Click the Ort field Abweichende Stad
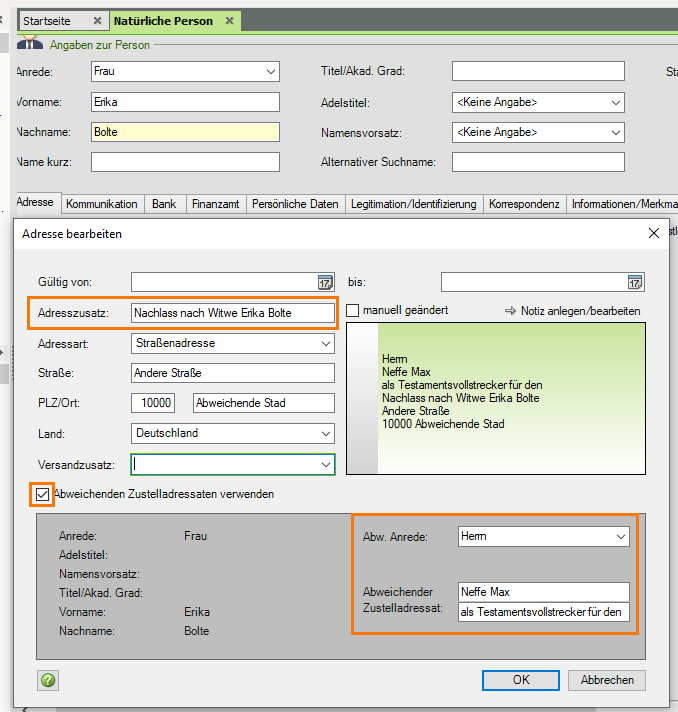This screenshot has width=678, height=712. click(264, 403)
